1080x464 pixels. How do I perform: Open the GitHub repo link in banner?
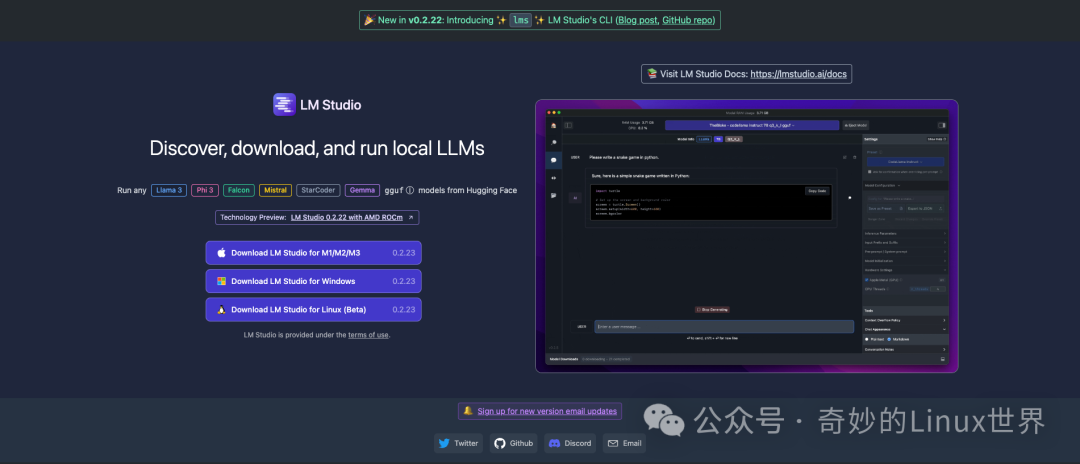(688, 20)
